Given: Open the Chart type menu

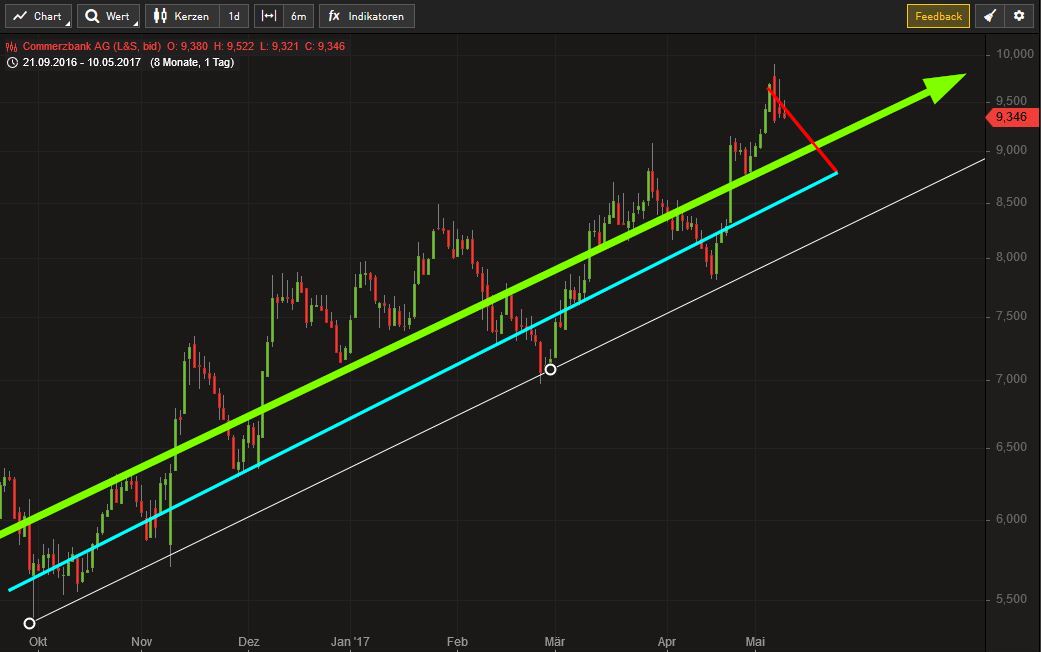Looking at the screenshot, I should click(x=38, y=16).
